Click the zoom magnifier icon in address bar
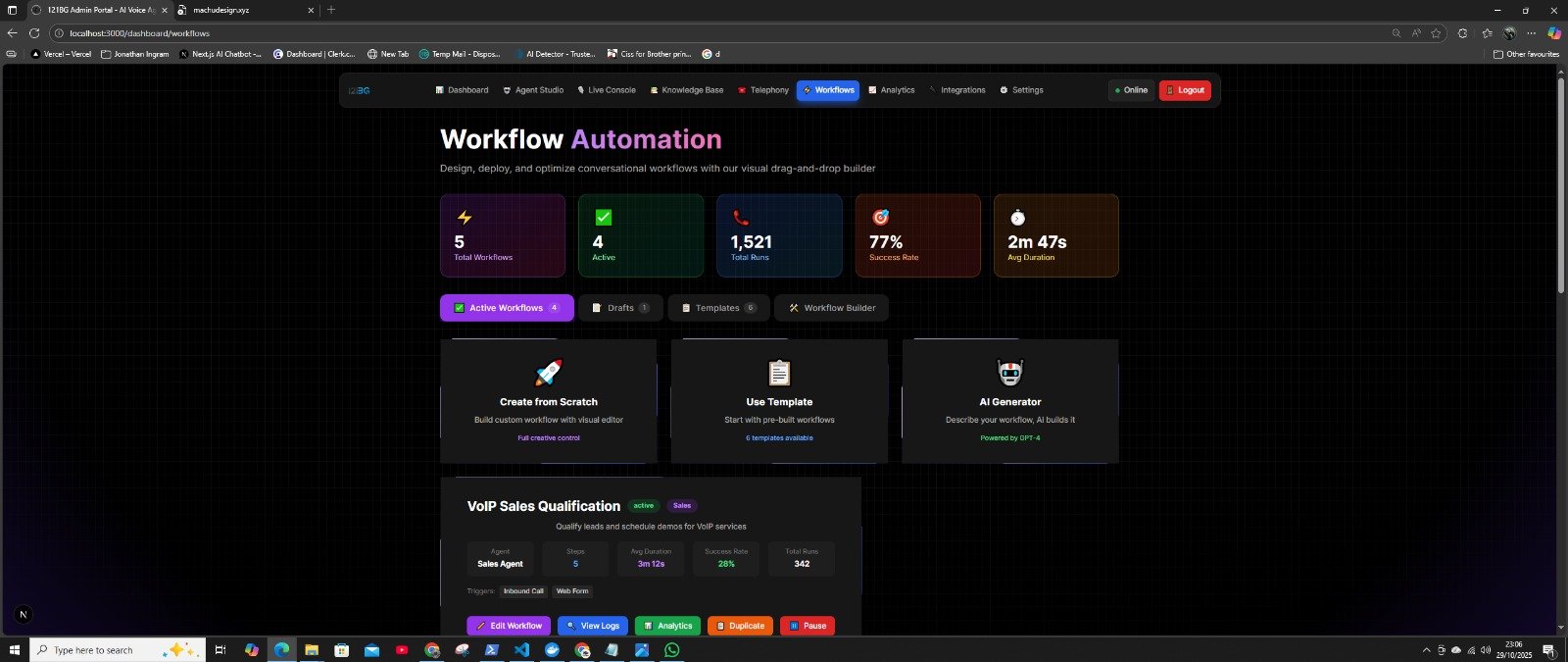The width and height of the screenshot is (1568, 662). 1396,33
